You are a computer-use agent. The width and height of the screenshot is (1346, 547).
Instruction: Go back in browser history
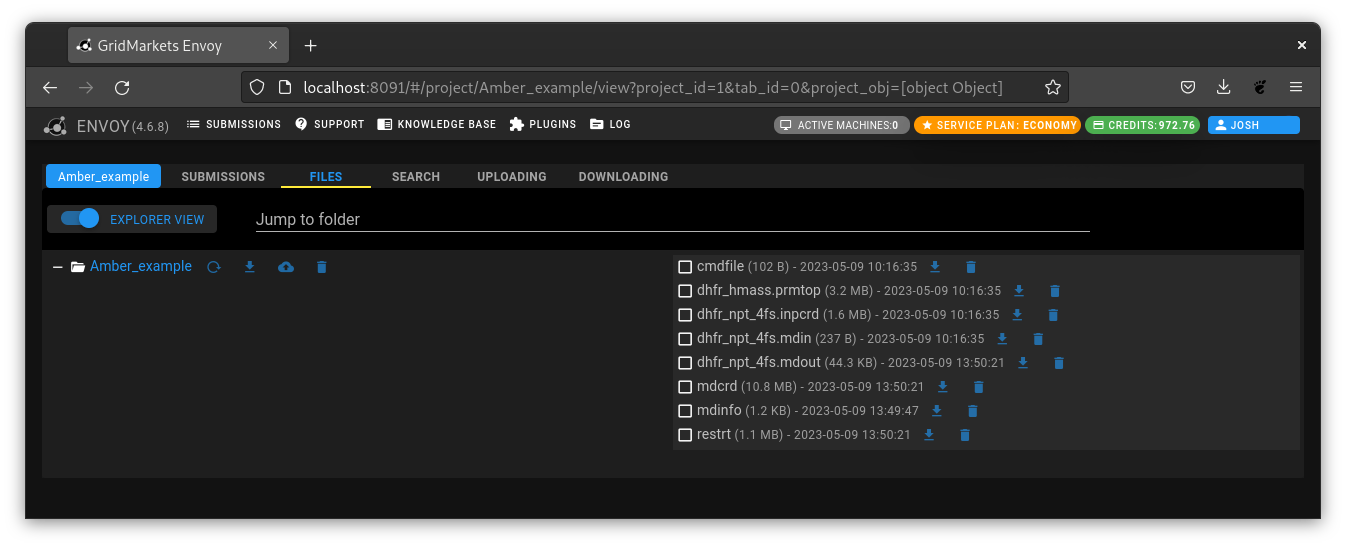(x=50, y=88)
